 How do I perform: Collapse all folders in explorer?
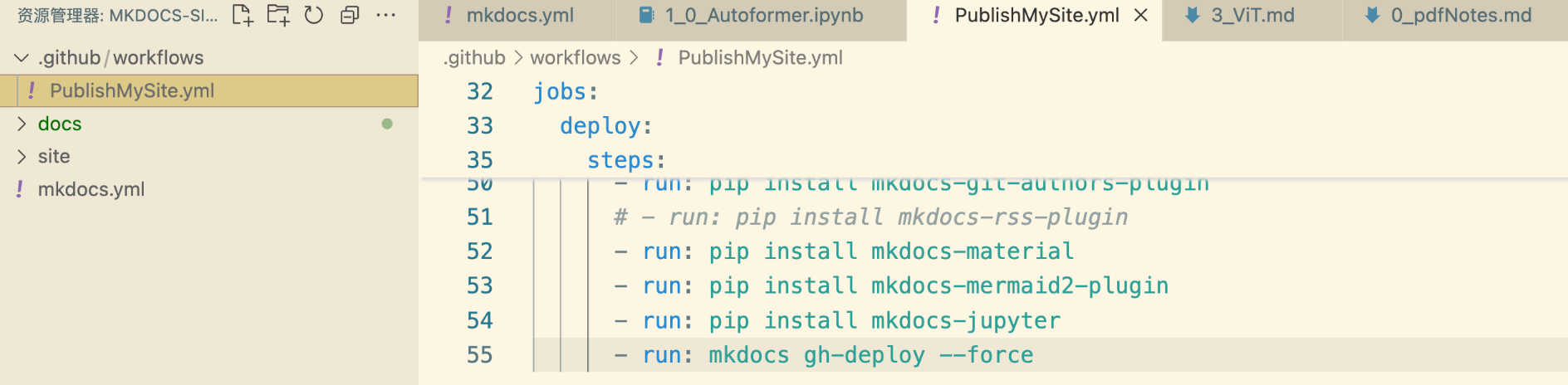[x=350, y=15]
